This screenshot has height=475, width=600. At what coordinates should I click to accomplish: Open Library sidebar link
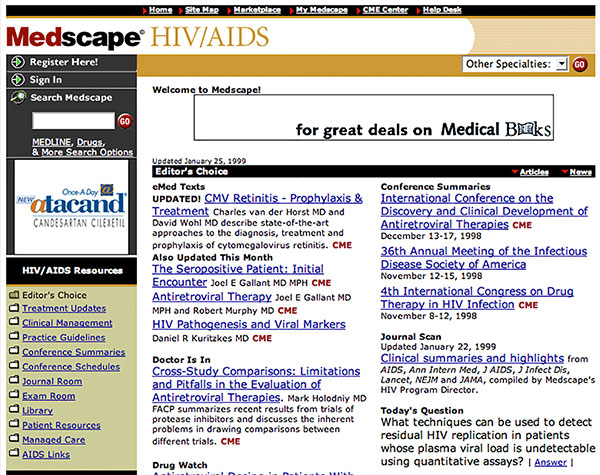[38, 411]
